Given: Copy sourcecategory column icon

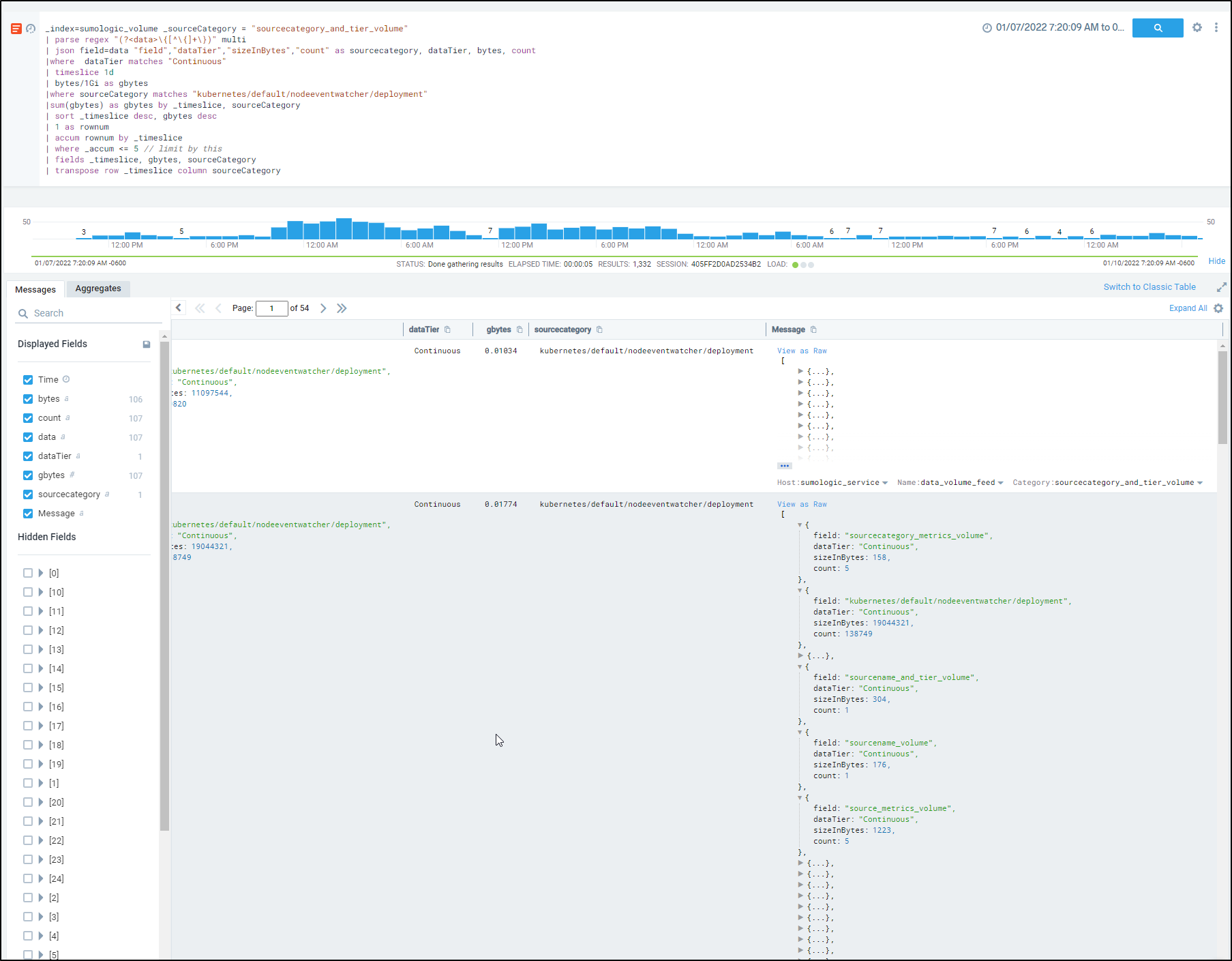Looking at the screenshot, I should point(599,329).
